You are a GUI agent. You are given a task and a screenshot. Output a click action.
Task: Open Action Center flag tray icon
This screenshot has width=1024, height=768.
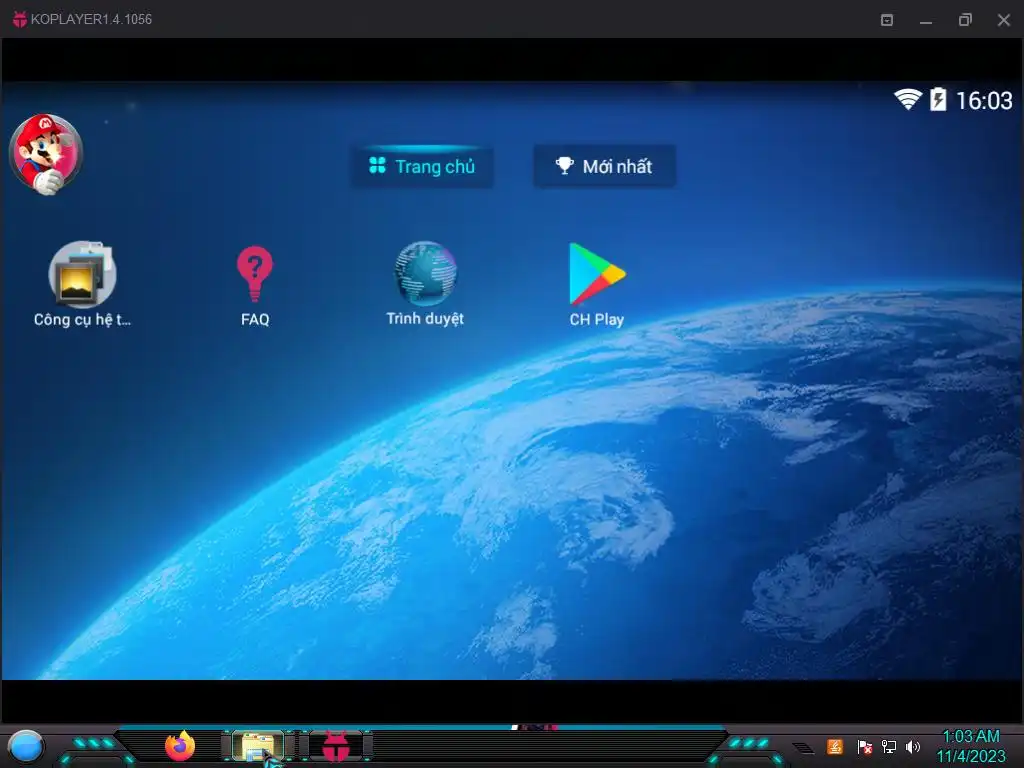[864, 746]
